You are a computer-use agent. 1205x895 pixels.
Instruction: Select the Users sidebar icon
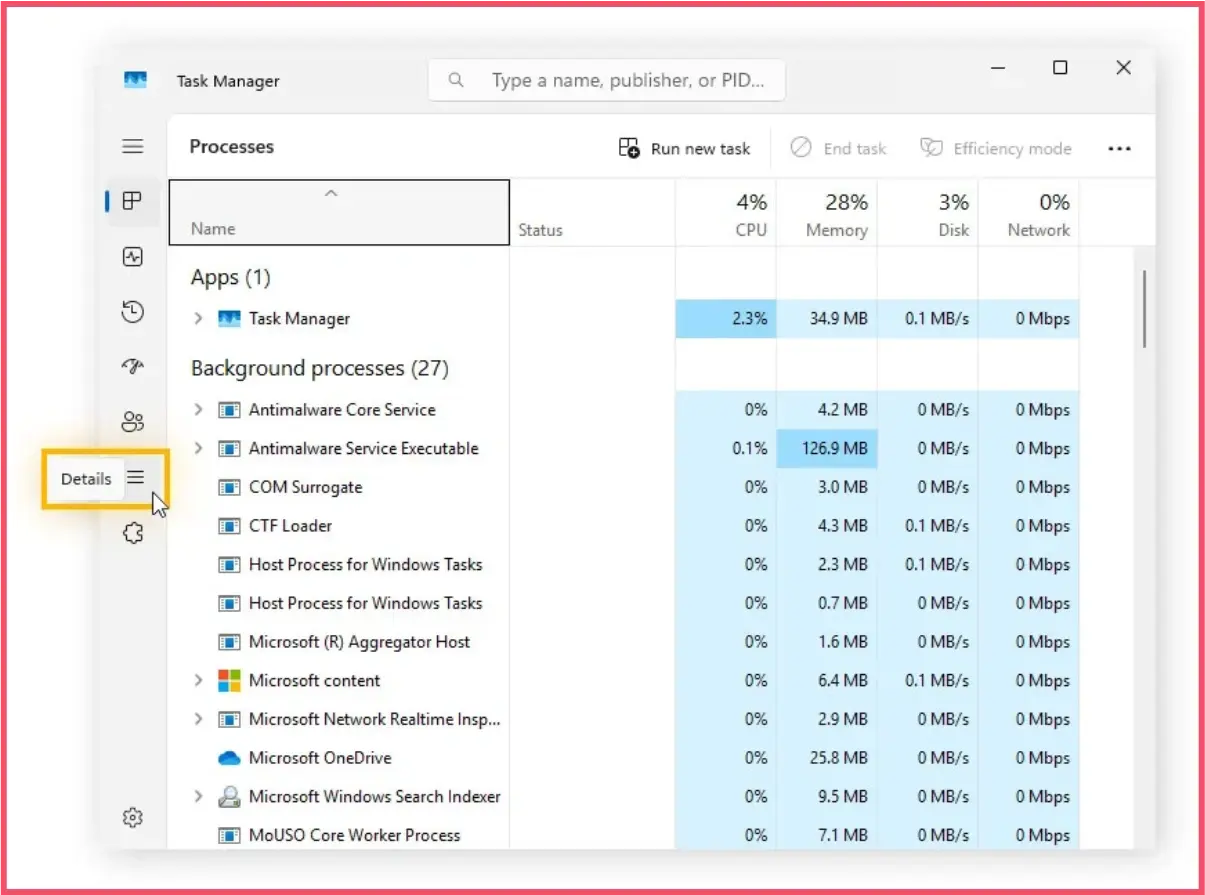point(132,421)
